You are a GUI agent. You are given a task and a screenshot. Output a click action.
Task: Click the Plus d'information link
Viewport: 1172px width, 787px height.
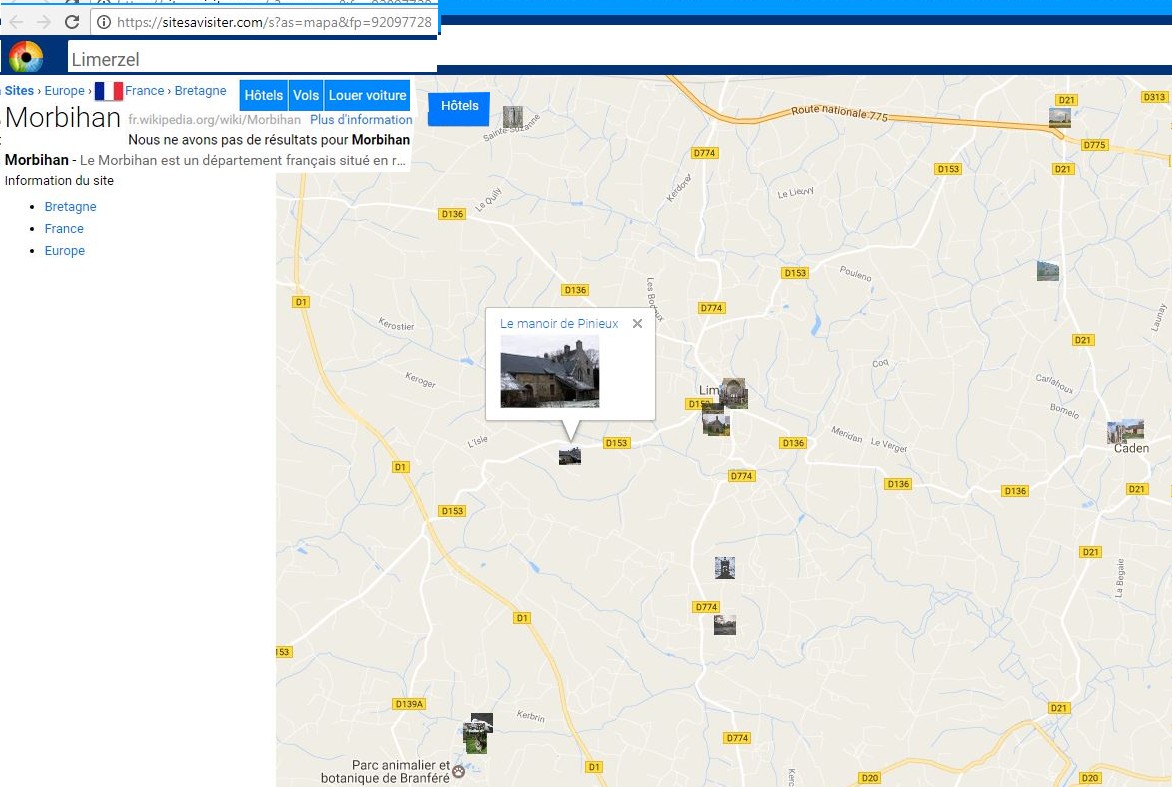[x=361, y=120]
